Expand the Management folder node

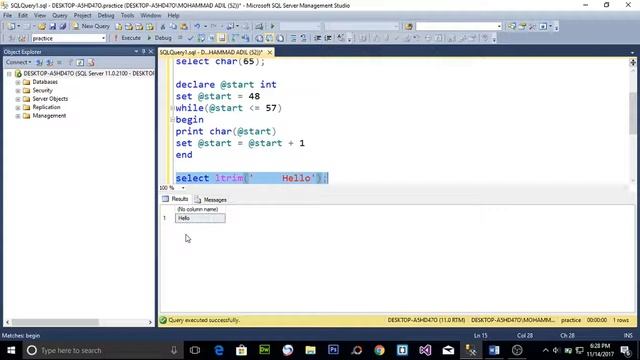pyautogui.click(x=18, y=116)
